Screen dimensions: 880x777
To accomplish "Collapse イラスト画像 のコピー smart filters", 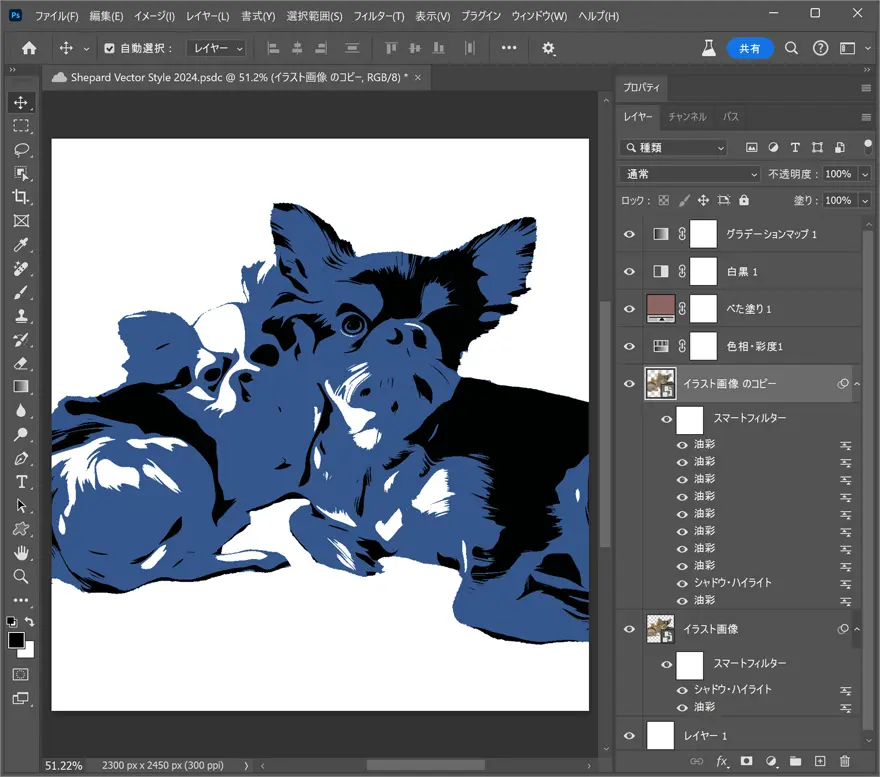I will [x=856, y=384].
